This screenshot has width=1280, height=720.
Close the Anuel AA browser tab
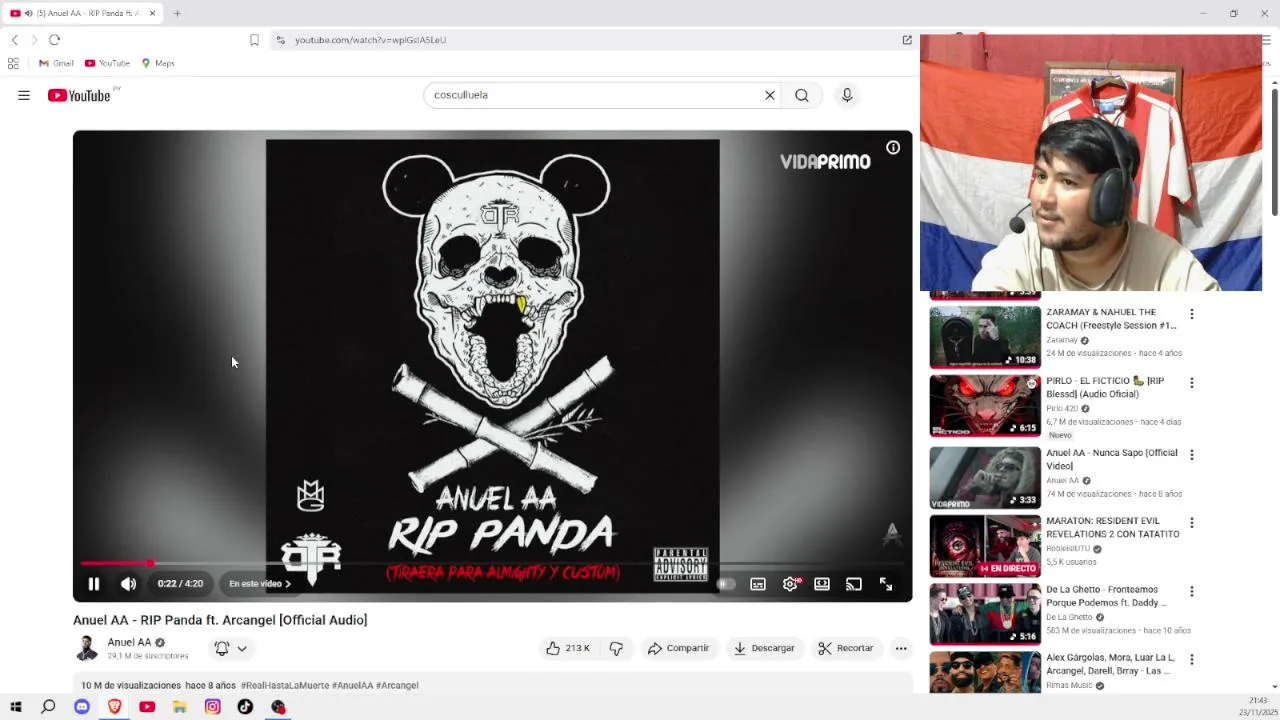pos(152,13)
